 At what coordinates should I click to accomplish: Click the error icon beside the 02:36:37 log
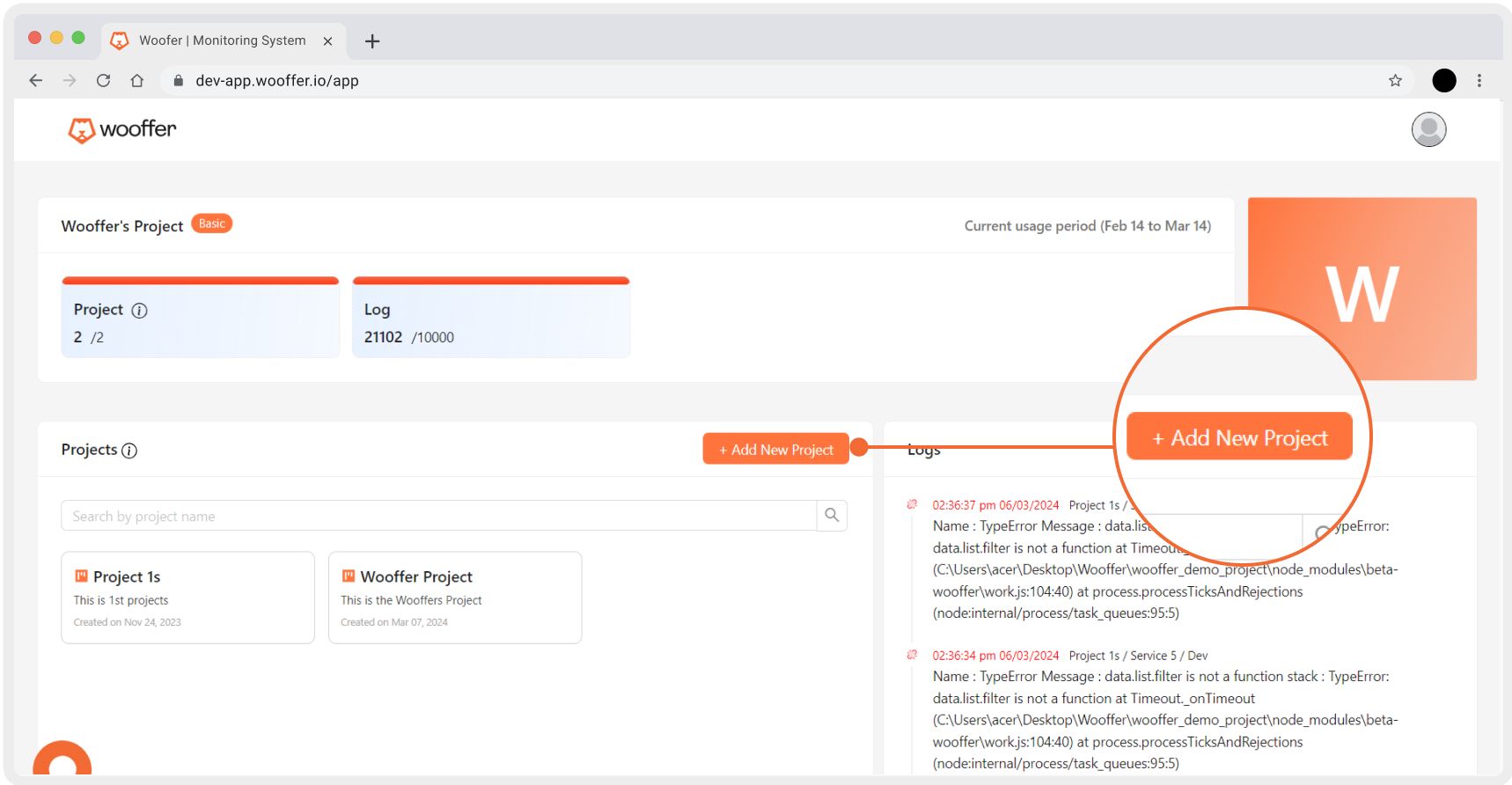tap(912, 505)
